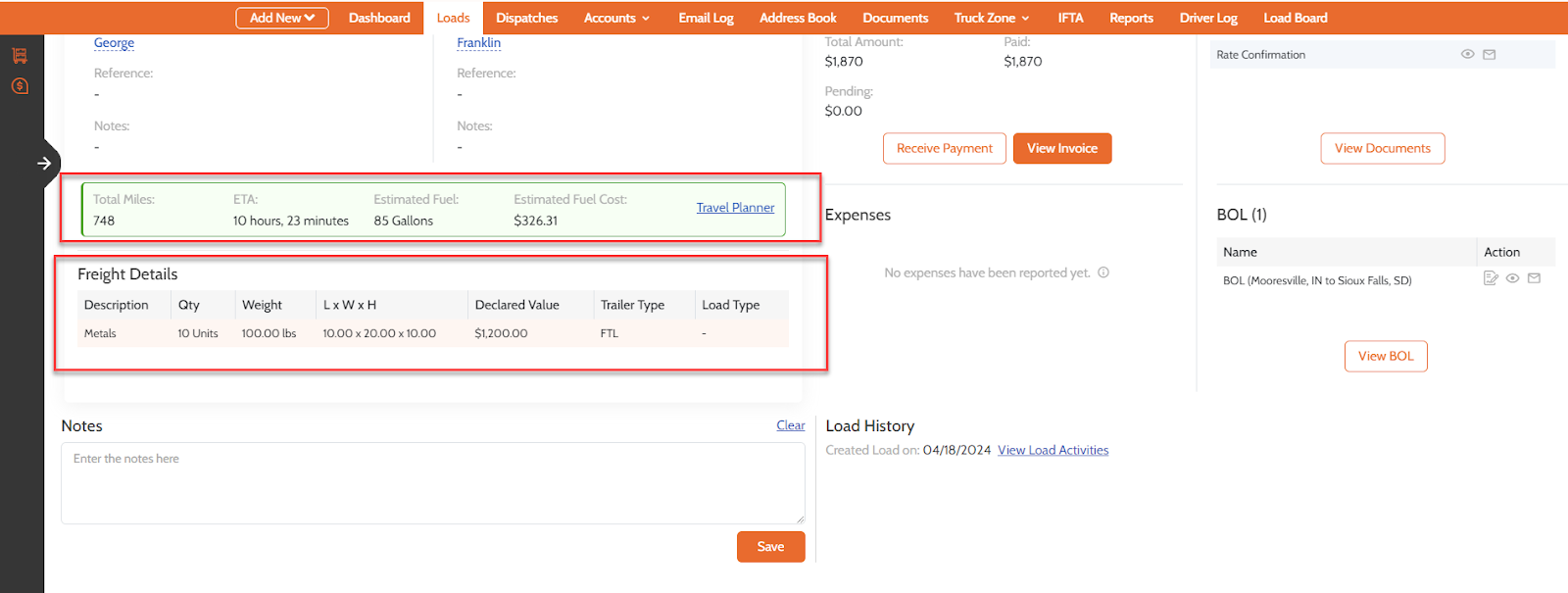Open the View Load Activities link
Image resolution: width=1568 pixels, height=593 pixels.
point(1053,450)
